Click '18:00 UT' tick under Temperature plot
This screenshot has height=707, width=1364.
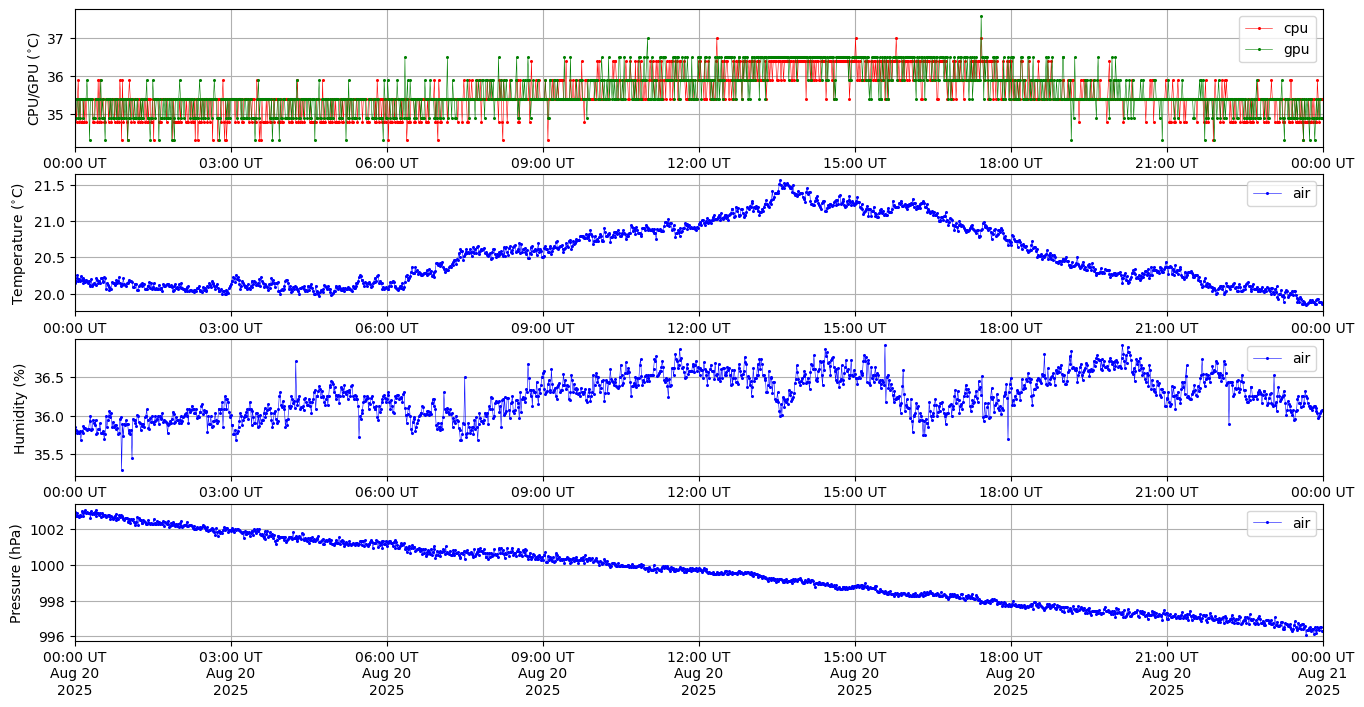coord(1011,328)
